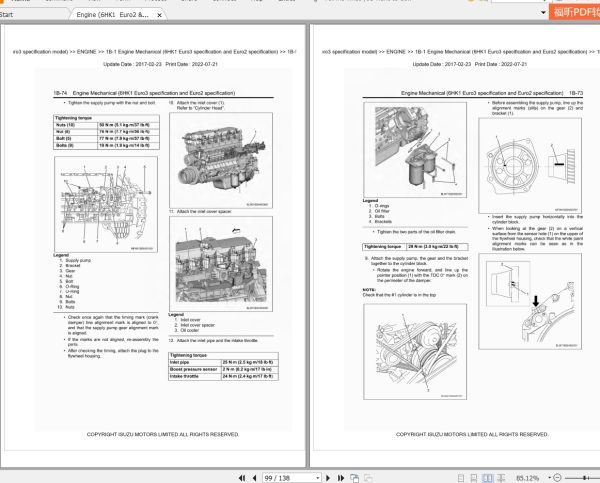This screenshot has width=600, height=483.
Task: Click the Inlet pipe torque row
Action: coord(223,362)
